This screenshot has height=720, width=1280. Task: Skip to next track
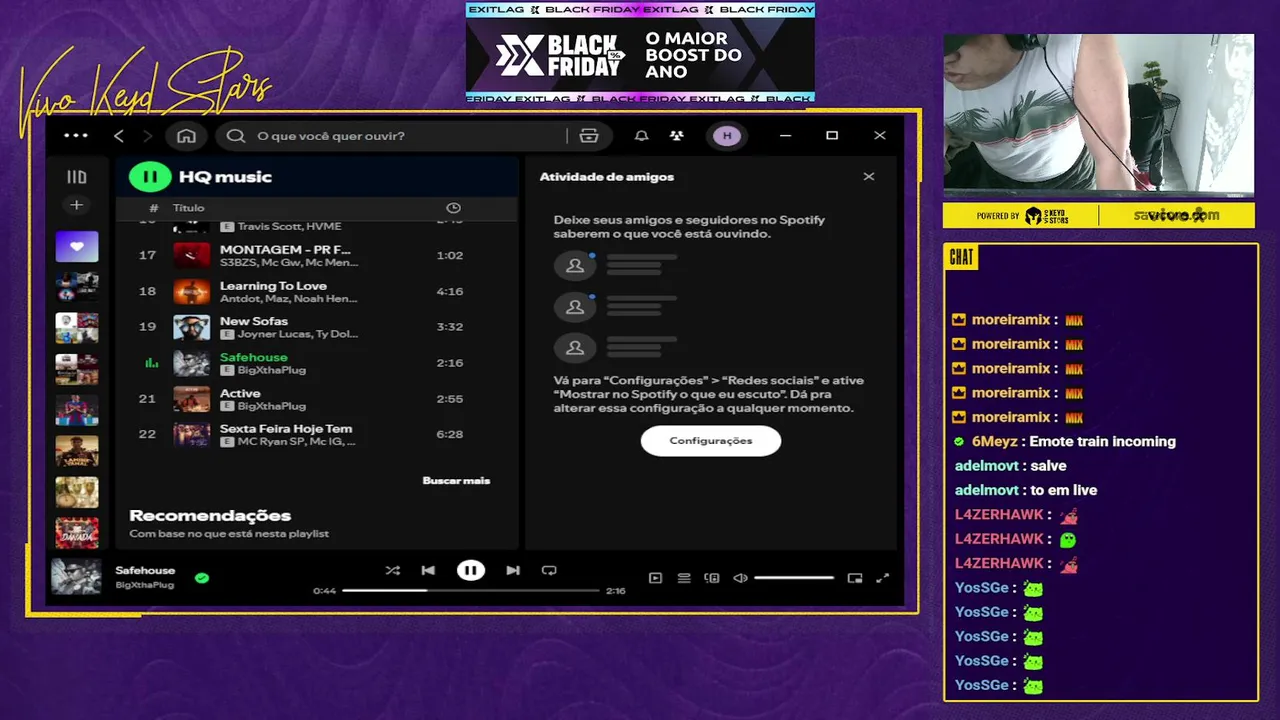pyautogui.click(x=513, y=571)
